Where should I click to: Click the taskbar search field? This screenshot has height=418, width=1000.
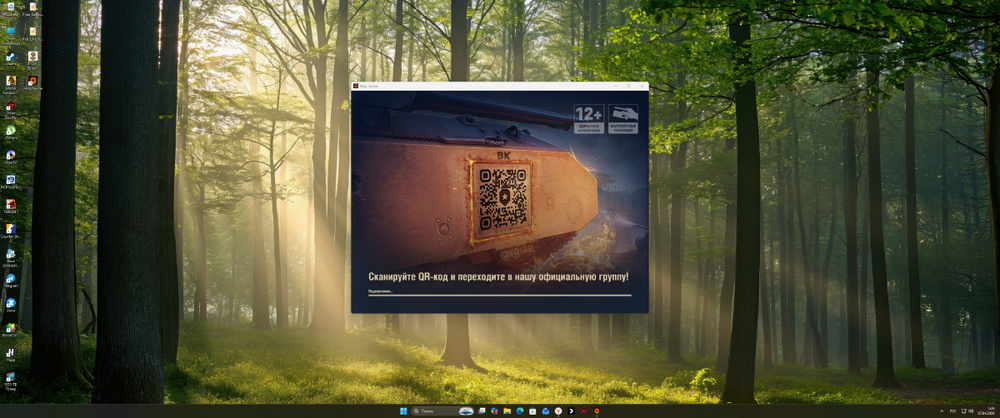point(442,411)
